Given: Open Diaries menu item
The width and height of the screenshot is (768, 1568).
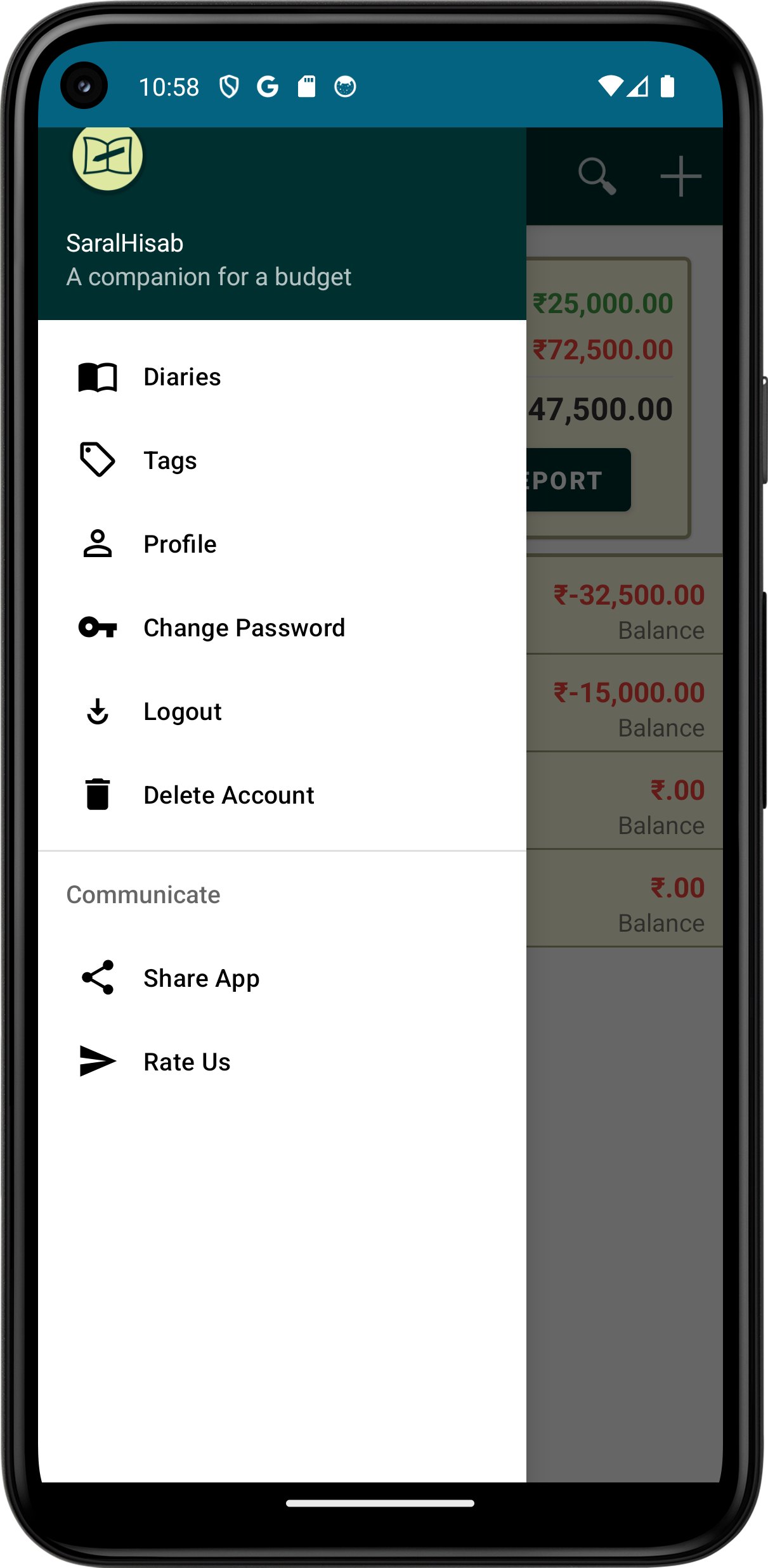Looking at the screenshot, I should (182, 377).
